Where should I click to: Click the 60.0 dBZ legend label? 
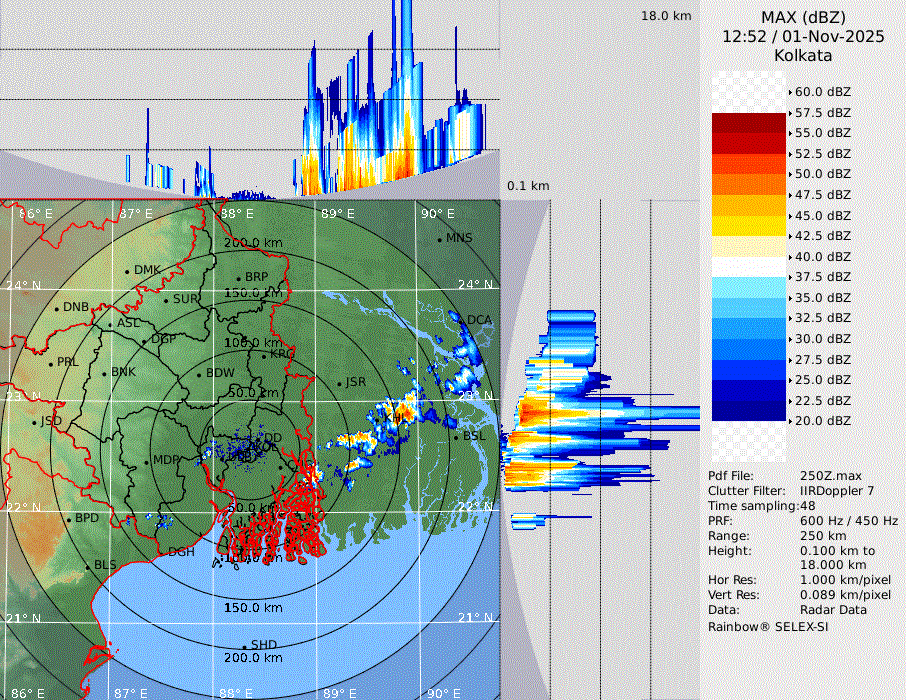[823, 92]
